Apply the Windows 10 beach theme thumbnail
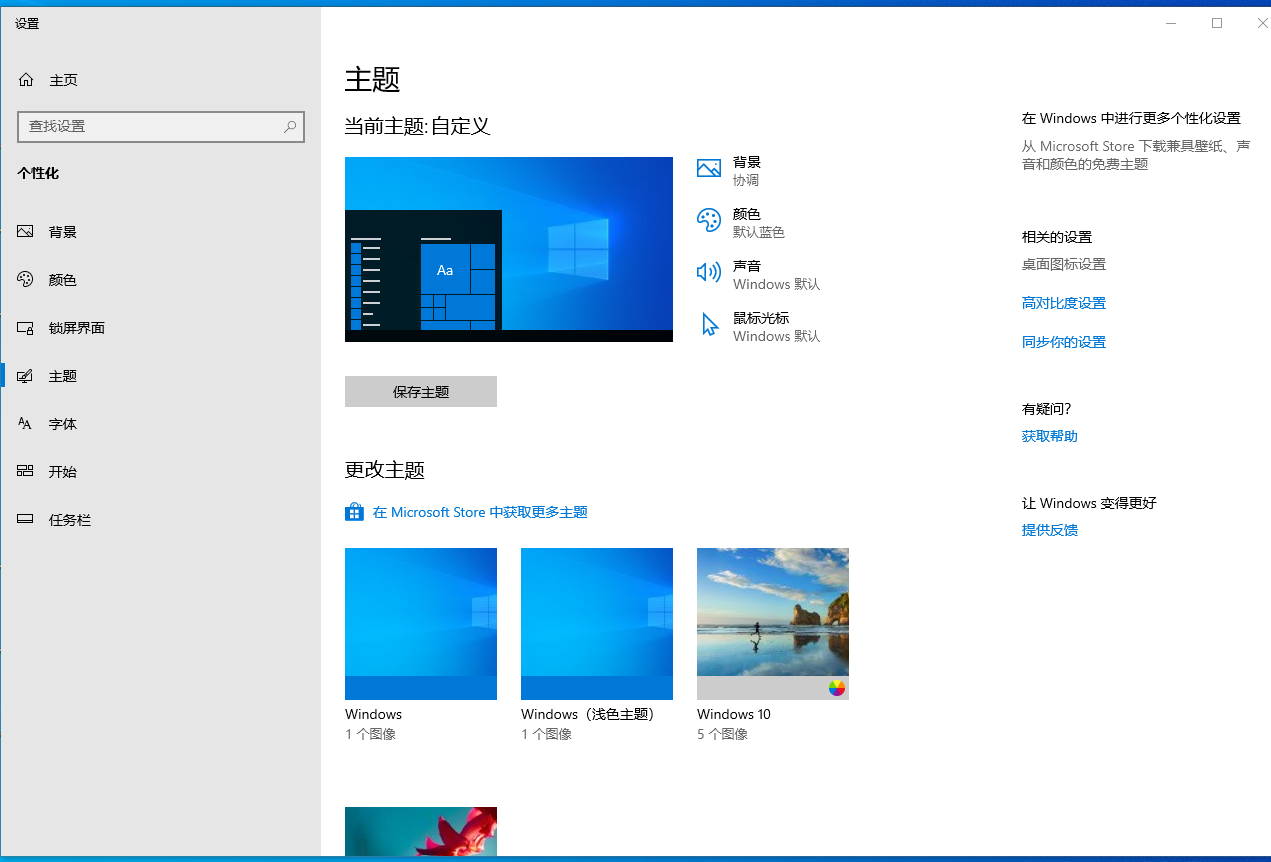1271x862 pixels. pos(772,623)
